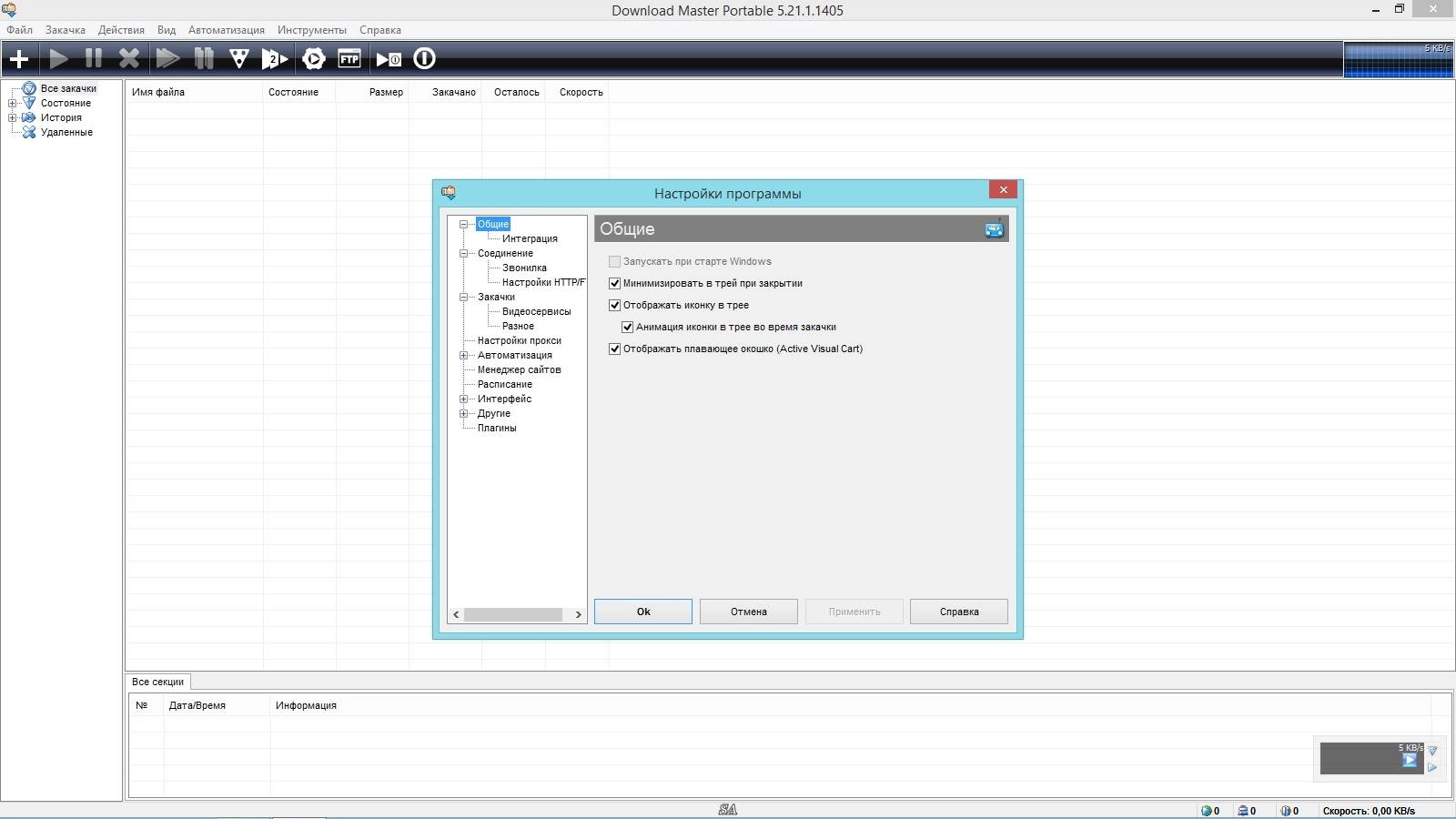Click the computer counter status bar icon

click(1242, 811)
